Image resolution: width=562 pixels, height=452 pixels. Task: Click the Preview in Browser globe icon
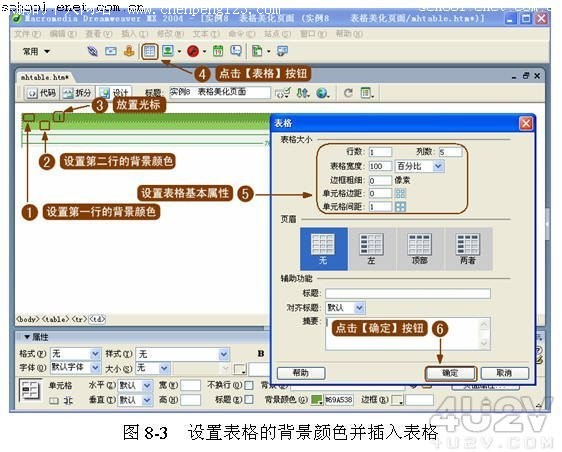(x=322, y=93)
